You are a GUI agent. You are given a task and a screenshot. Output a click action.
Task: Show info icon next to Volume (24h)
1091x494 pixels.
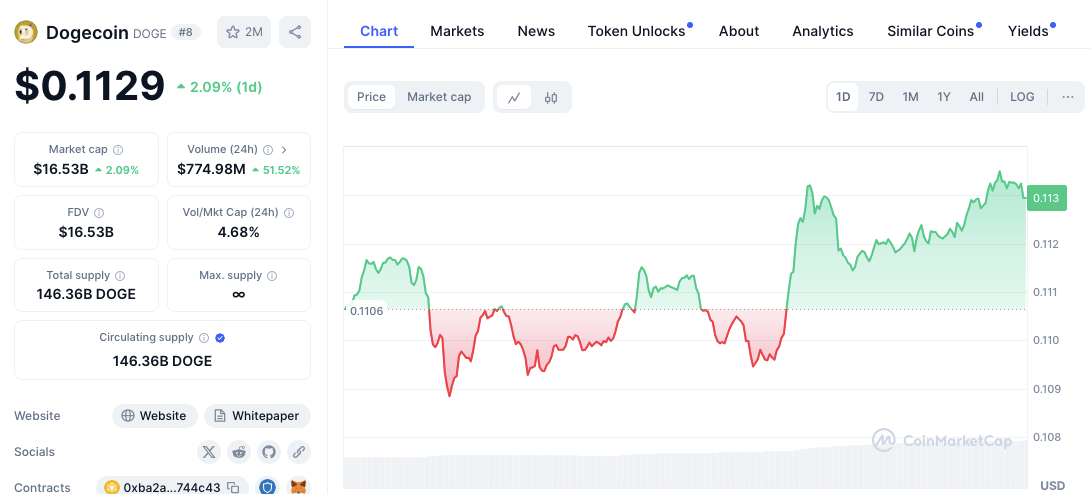coord(268,150)
